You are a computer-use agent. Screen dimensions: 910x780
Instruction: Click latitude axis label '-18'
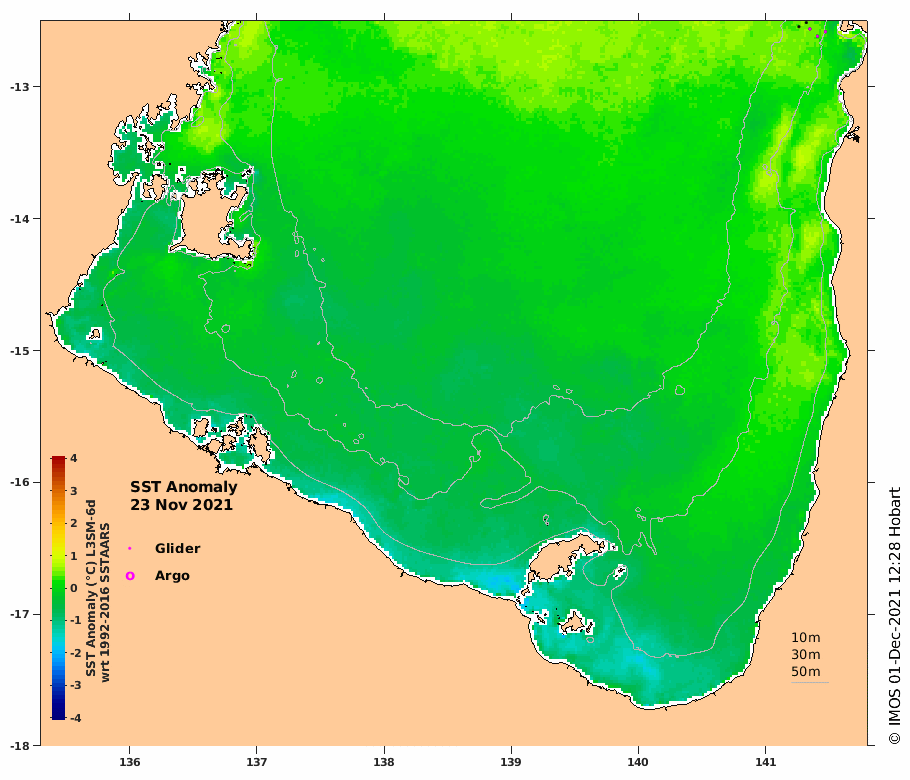coord(19,746)
